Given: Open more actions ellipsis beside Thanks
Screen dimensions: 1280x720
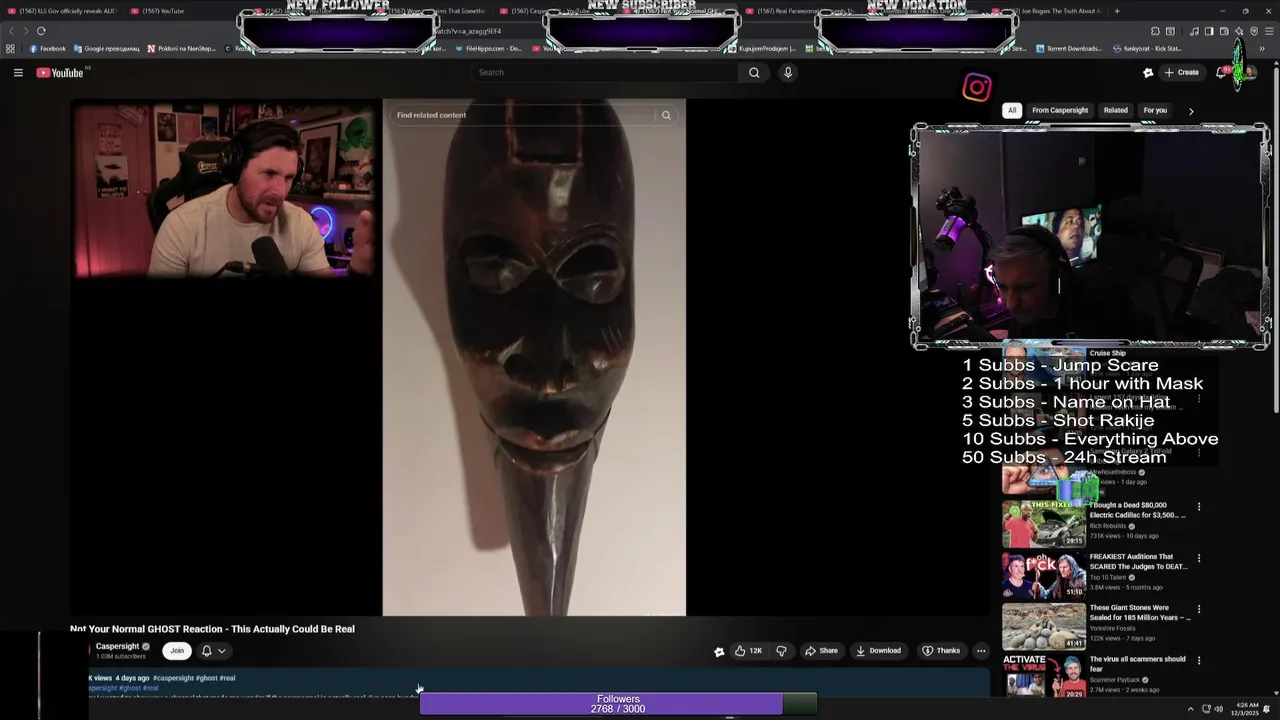Looking at the screenshot, I should 981,651.
